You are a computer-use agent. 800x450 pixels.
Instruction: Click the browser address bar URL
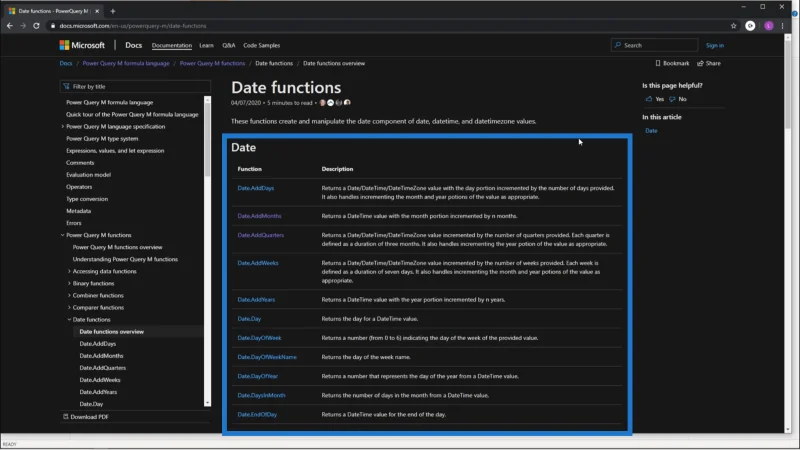point(133,26)
